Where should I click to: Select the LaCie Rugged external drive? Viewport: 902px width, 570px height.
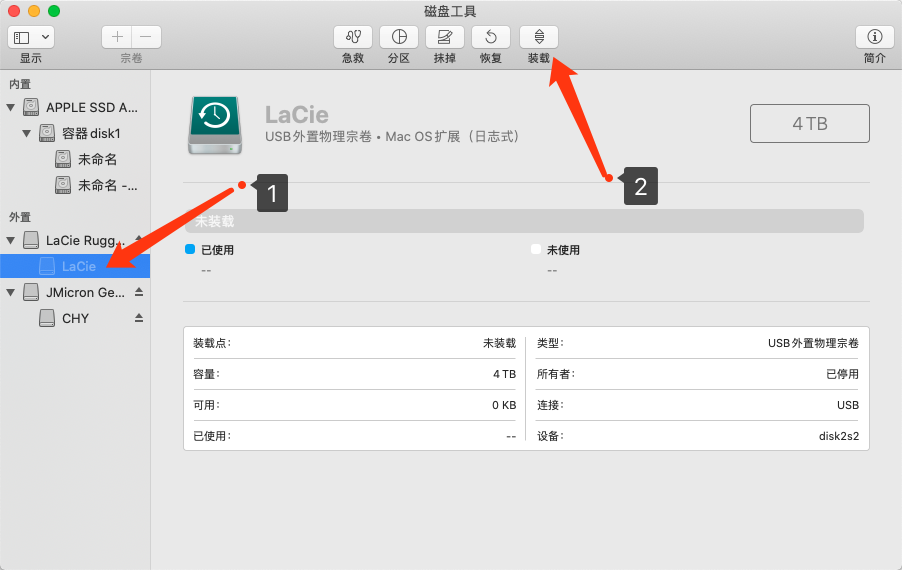coord(75,240)
